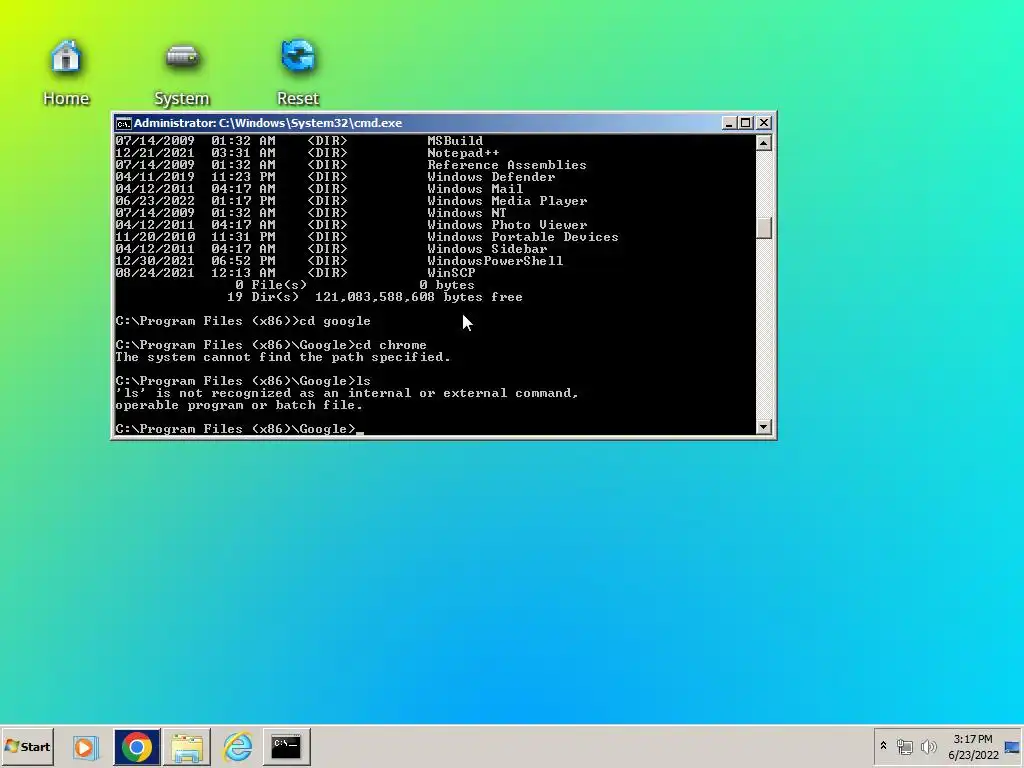Show hidden tray icons
The height and width of the screenshot is (768, 1024).
pos(884,746)
